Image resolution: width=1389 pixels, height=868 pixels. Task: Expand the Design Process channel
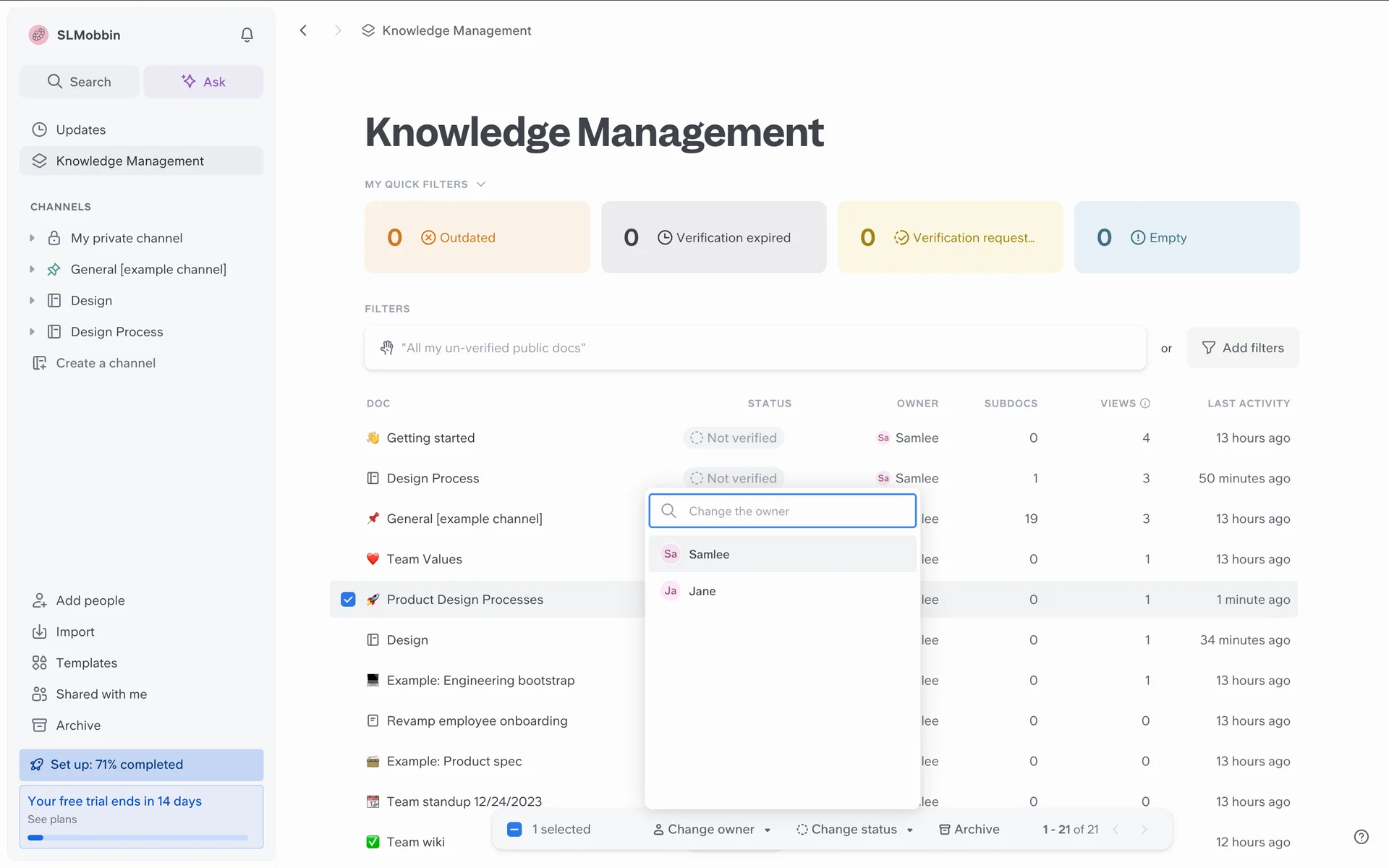[32, 331]
